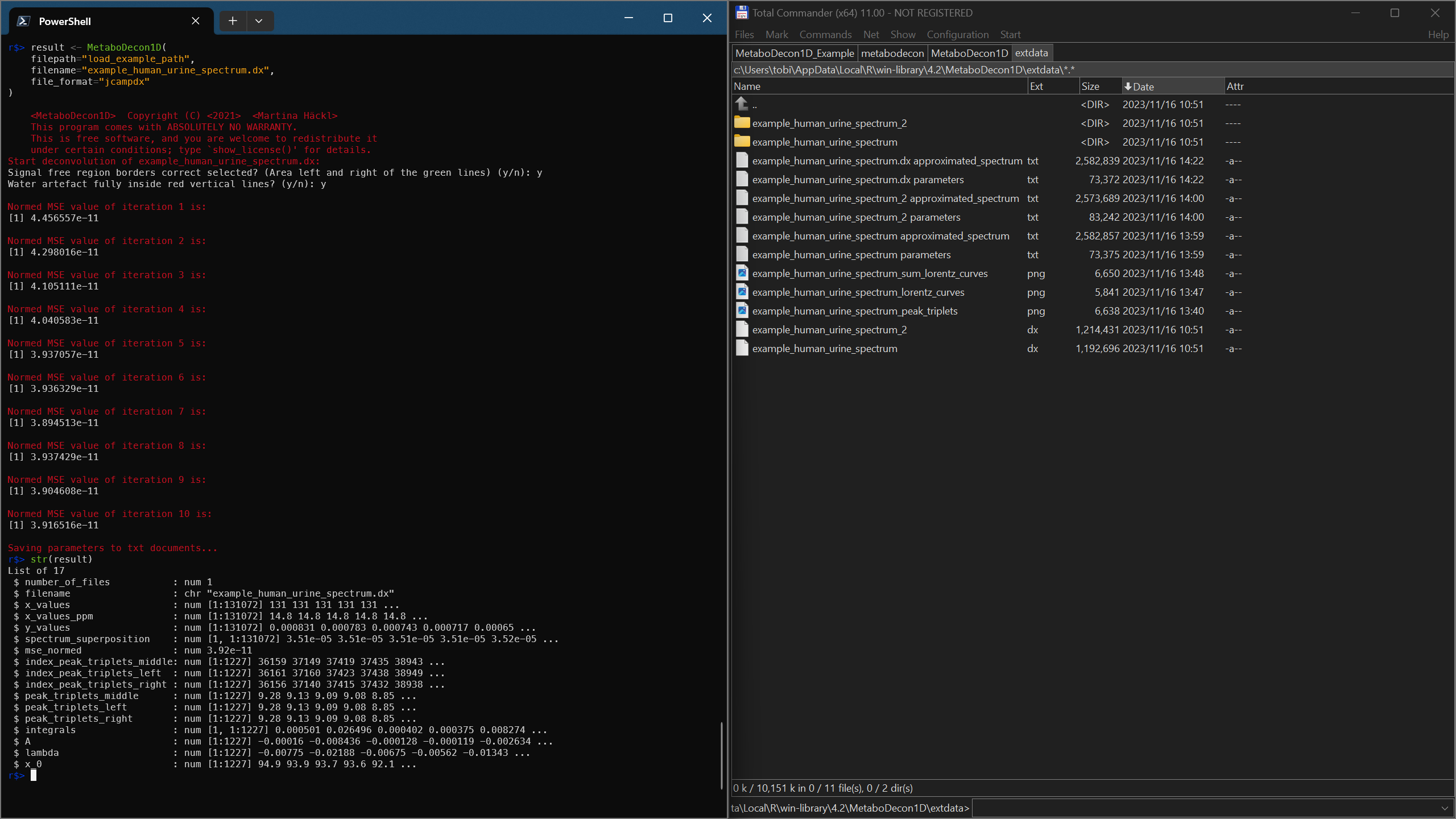
Task: Click file icon of example_human_urine_spectrum approximated_spectrum
Action: click(x=742, y=235)
